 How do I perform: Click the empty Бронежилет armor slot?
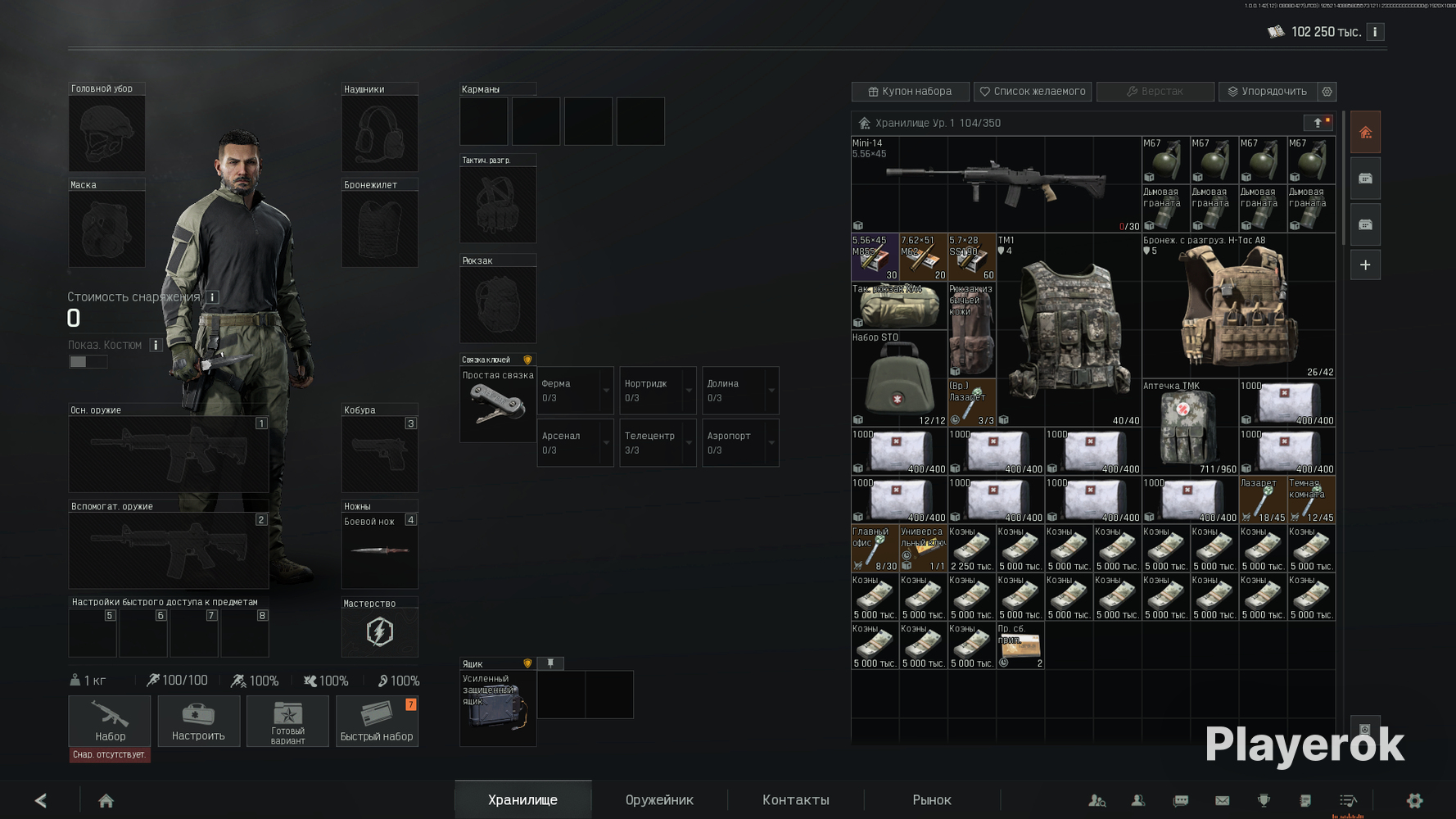[380, 229]
